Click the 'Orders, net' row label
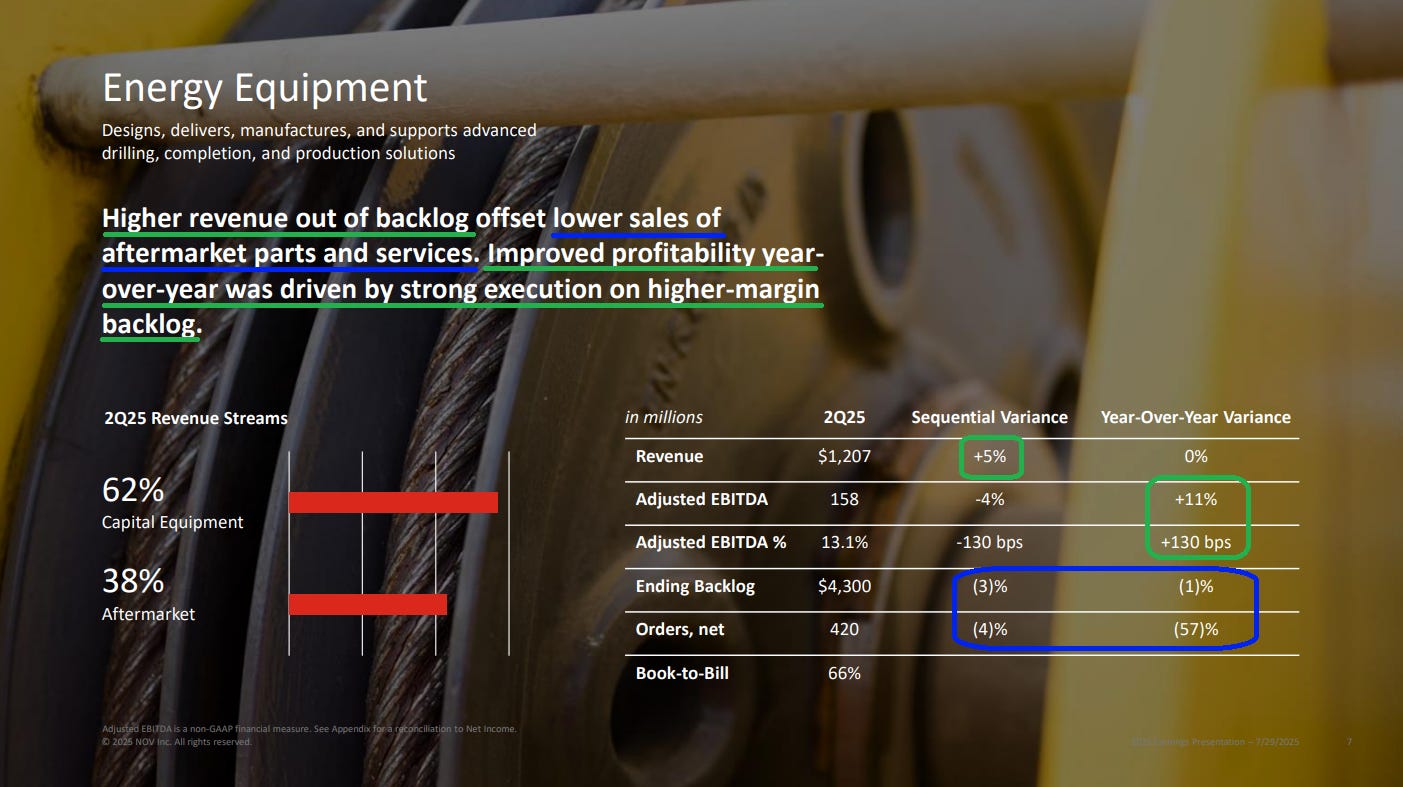 (680, 629)
